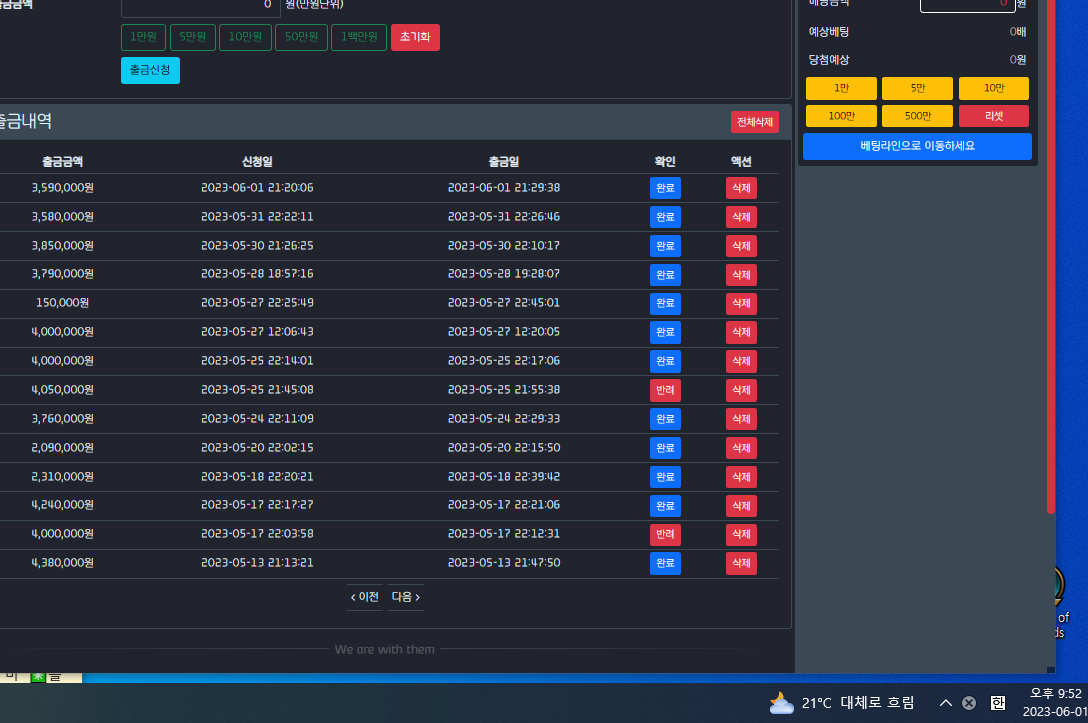Image resolution: width=1088 pixels, height=723 pixels.
Task: Delete the rejected 4,050,000원 withdrawal row
Action: tap(741, 390)
